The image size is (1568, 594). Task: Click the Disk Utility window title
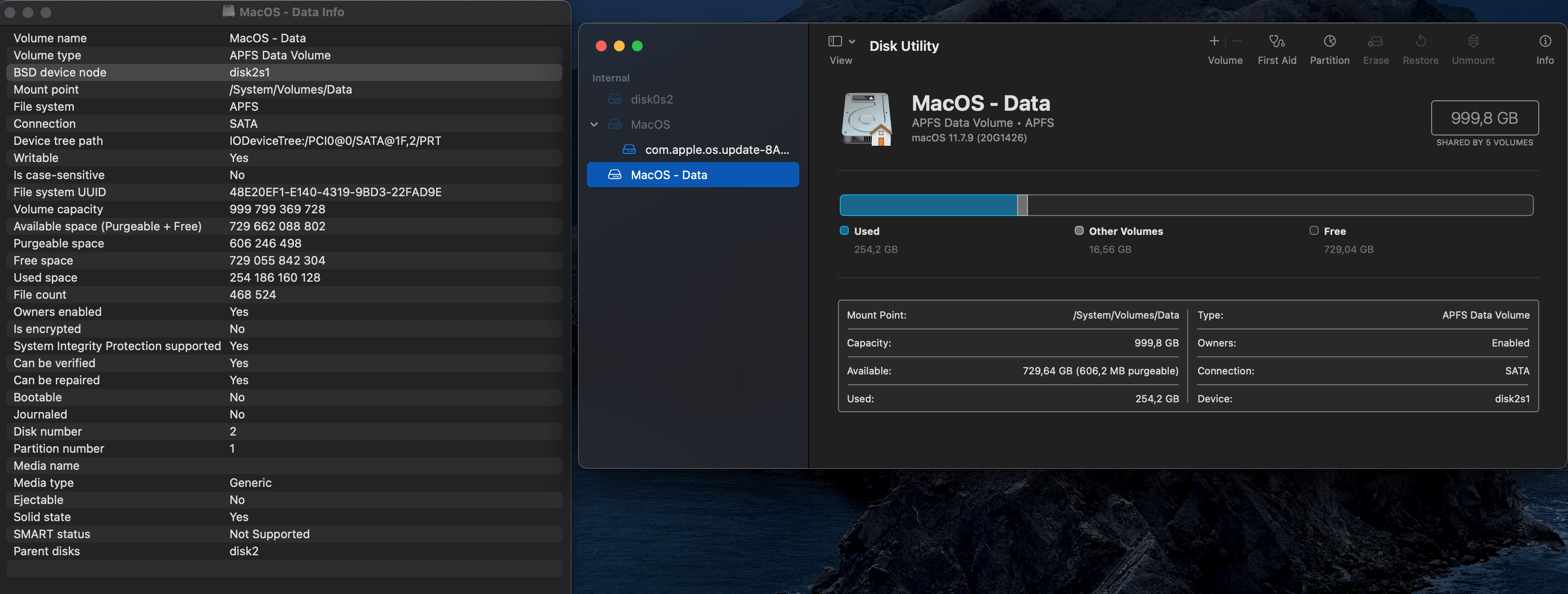tap(903, 46)
